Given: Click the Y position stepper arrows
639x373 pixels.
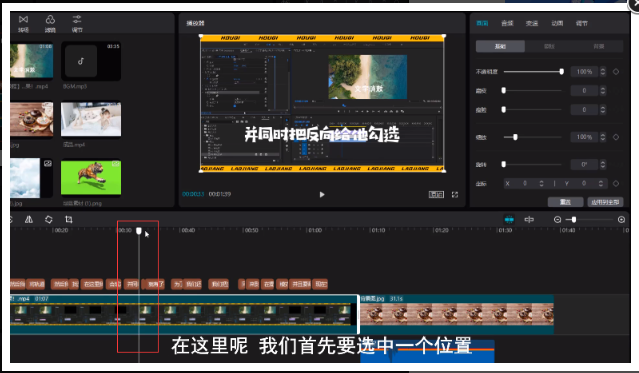Looking at the screenshot, I should (601, 183).
